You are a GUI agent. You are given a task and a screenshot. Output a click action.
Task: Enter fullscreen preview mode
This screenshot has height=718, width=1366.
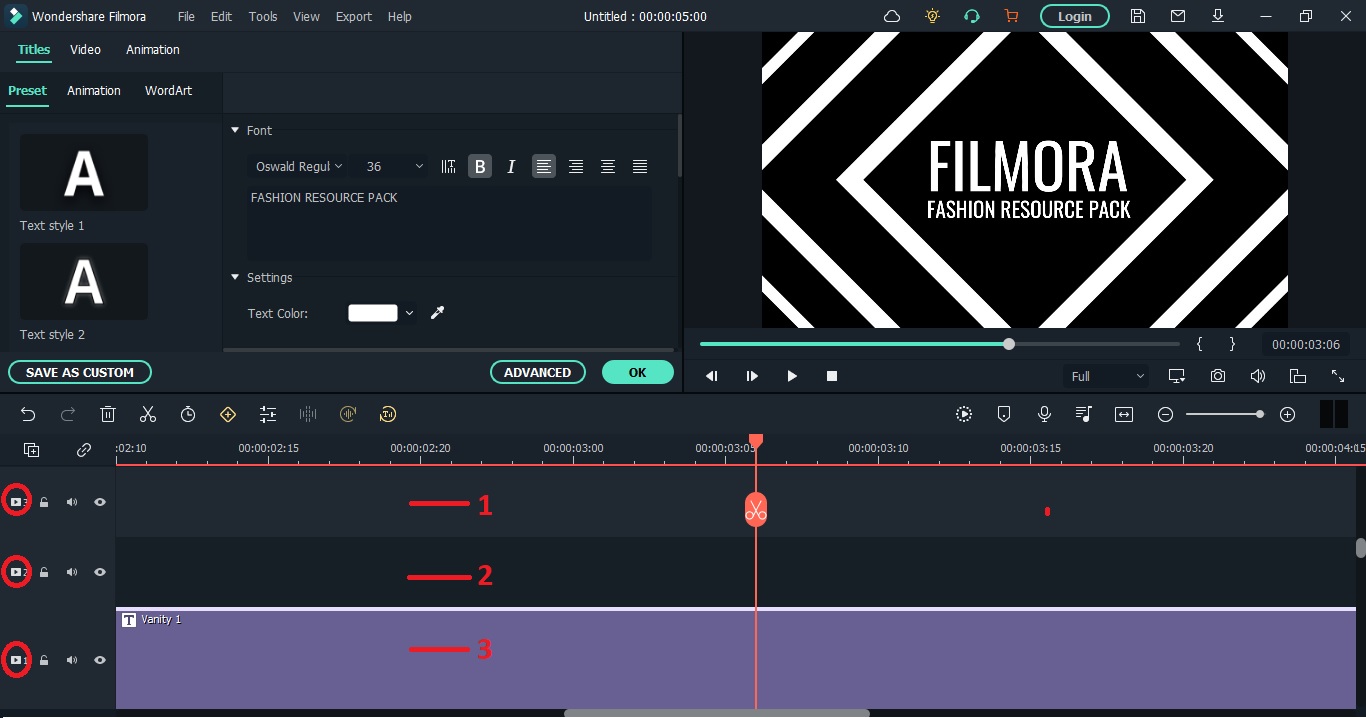point(1338,376)
